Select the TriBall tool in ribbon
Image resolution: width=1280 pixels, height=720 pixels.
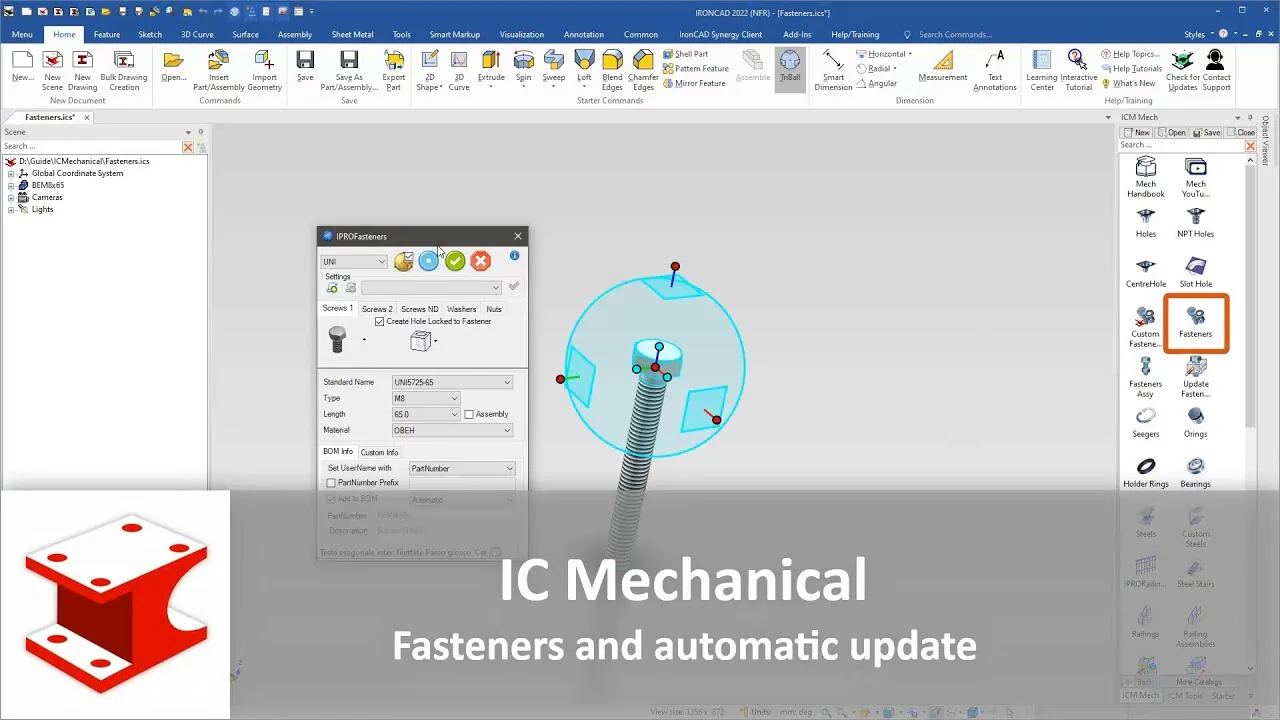click(x=790, y=69)
